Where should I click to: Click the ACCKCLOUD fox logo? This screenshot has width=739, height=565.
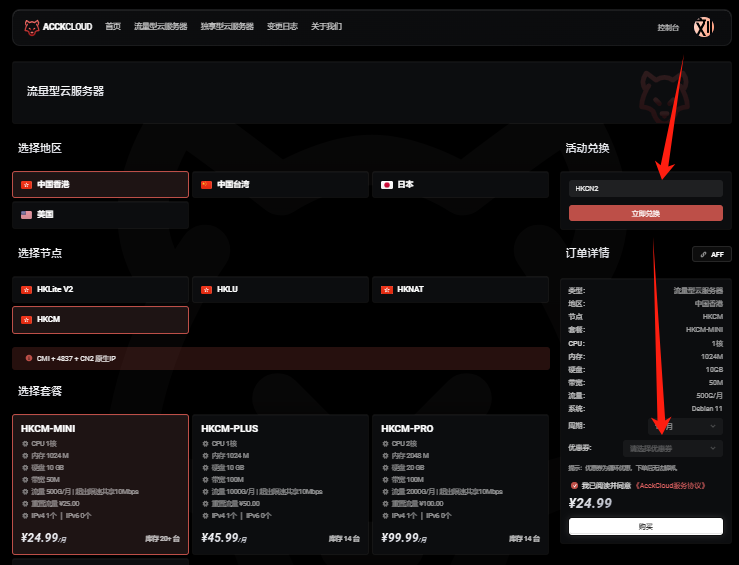(32, 27)
